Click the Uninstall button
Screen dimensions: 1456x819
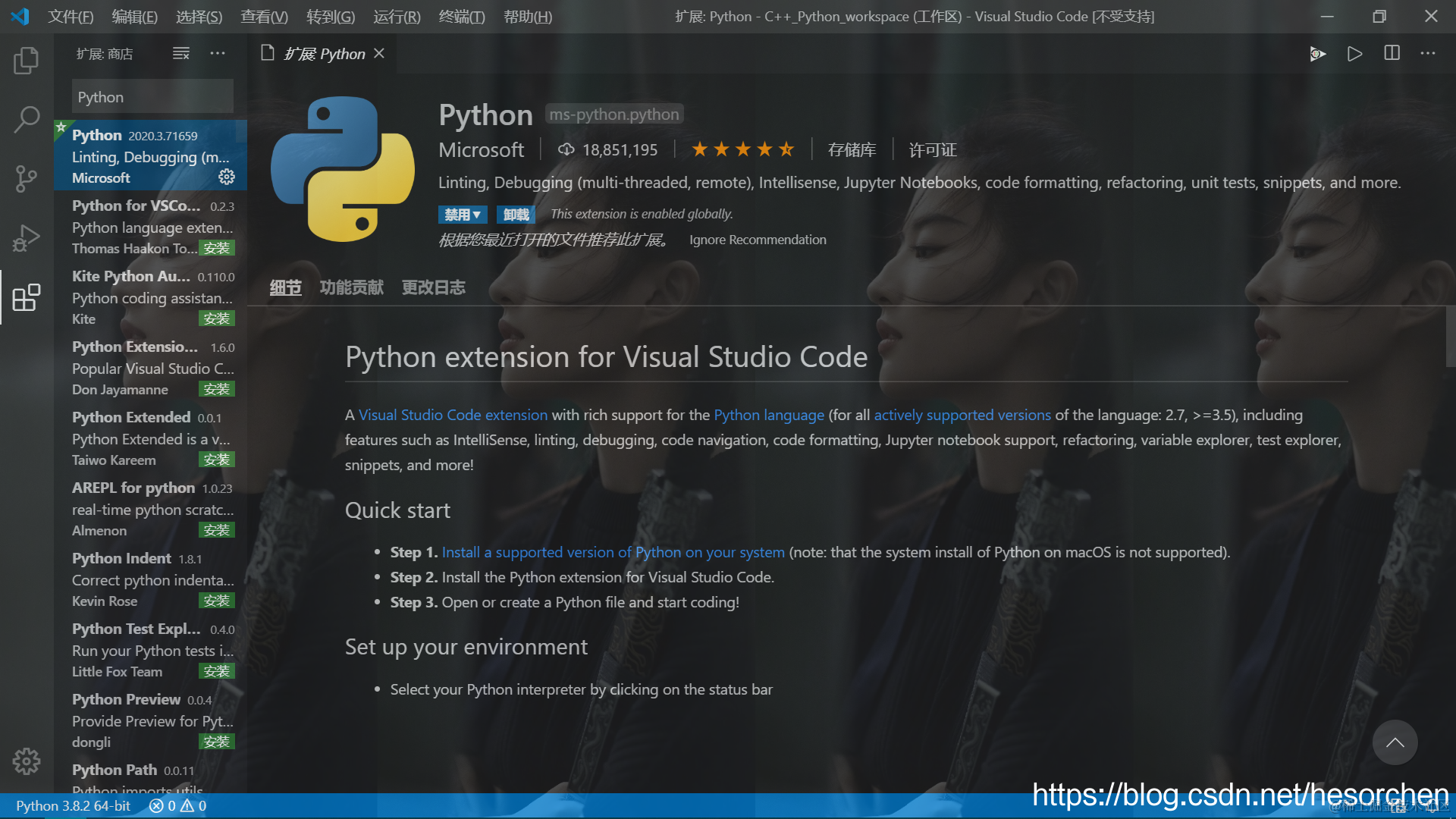(516, 215)
